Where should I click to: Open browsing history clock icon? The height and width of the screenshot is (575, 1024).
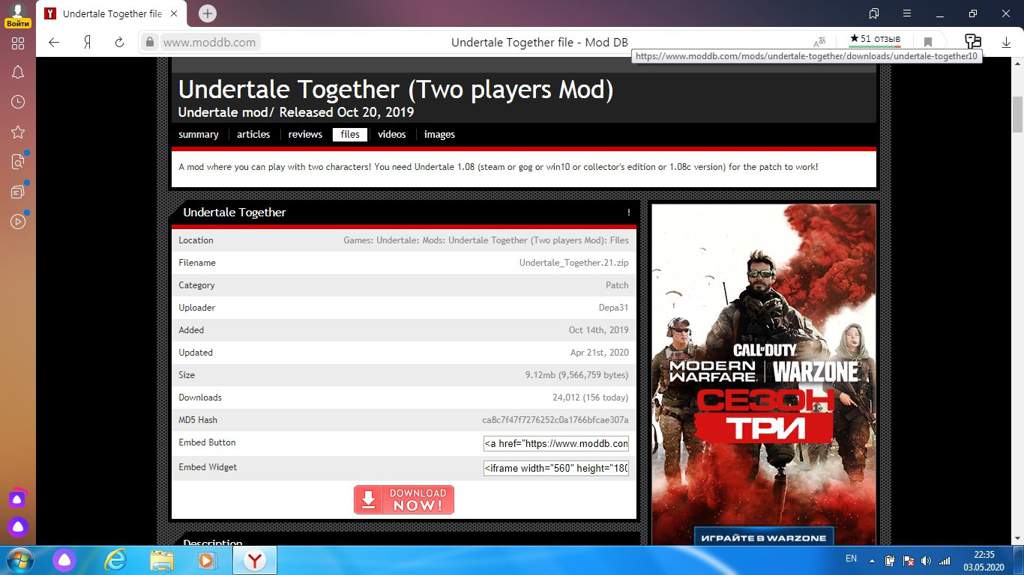[x=18, y=102]
